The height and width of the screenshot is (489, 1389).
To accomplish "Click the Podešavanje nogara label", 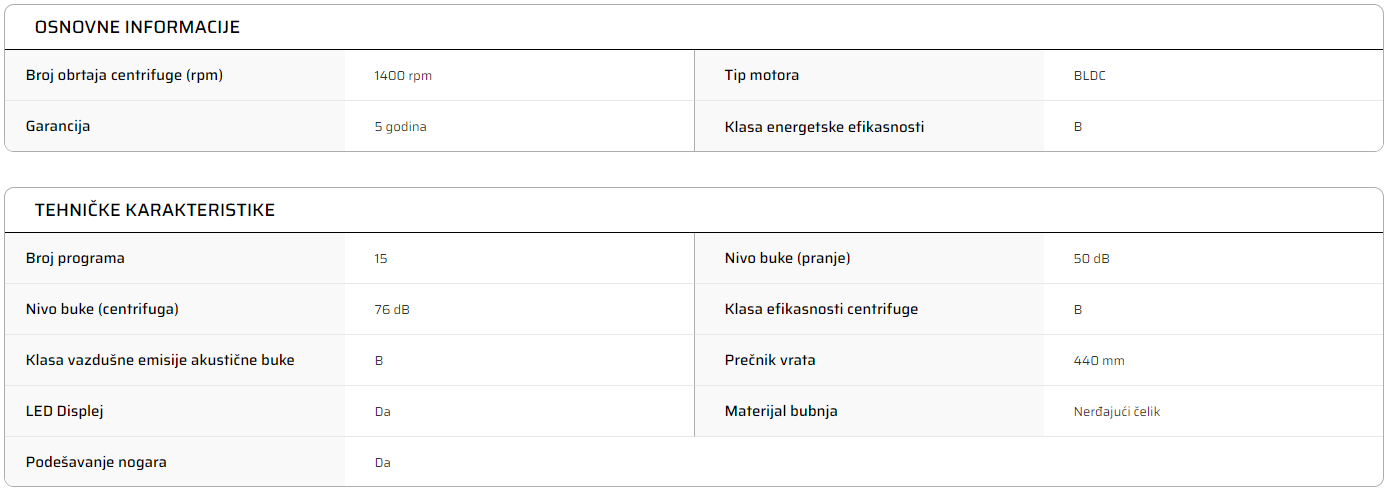I will 96,462.
